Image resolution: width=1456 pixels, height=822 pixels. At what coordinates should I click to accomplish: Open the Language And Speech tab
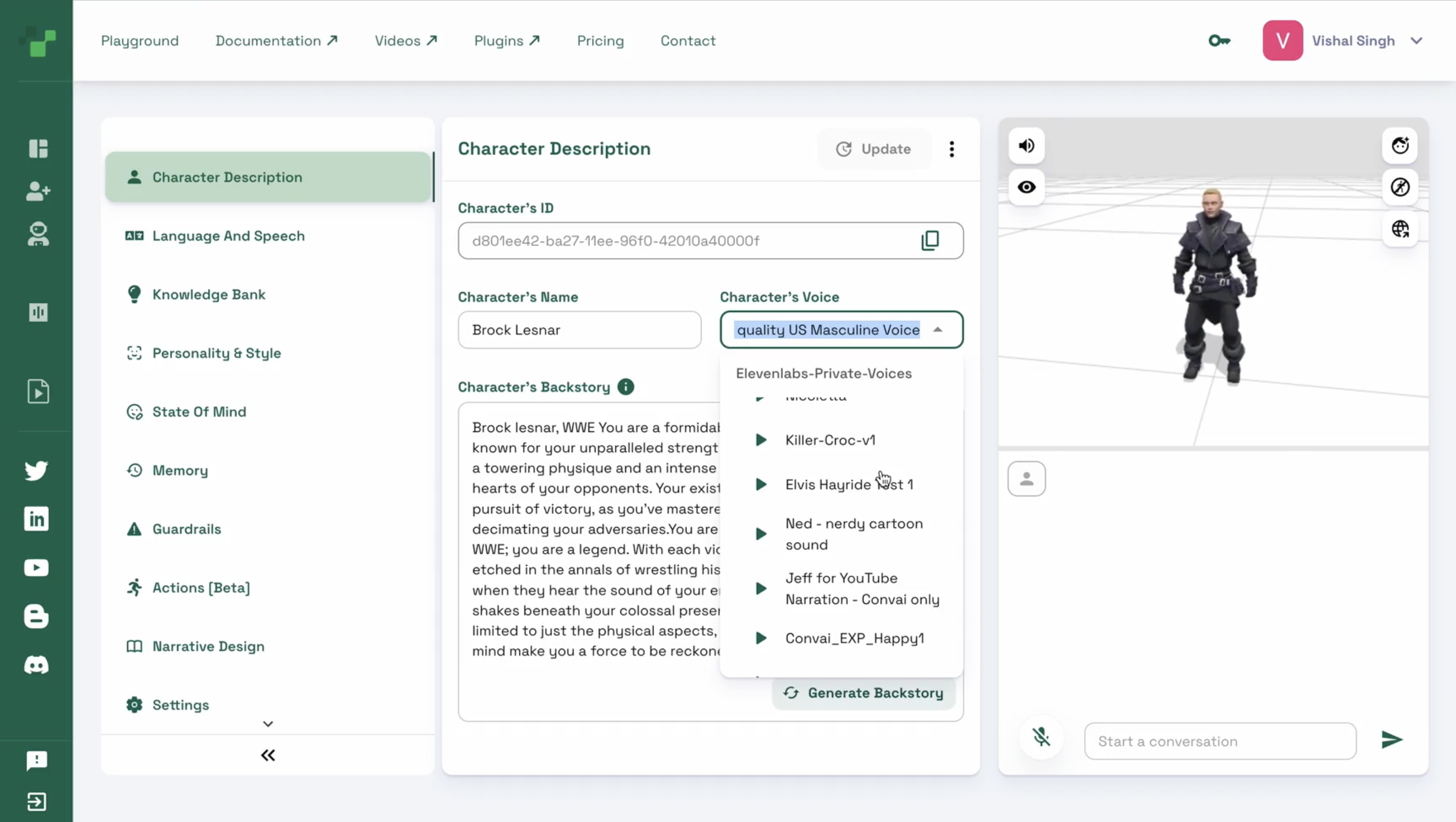229,236
